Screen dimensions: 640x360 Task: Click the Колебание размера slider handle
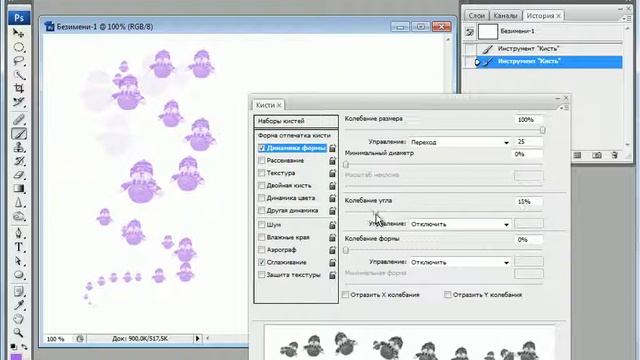pyautogui.click(x=542, y=130)
